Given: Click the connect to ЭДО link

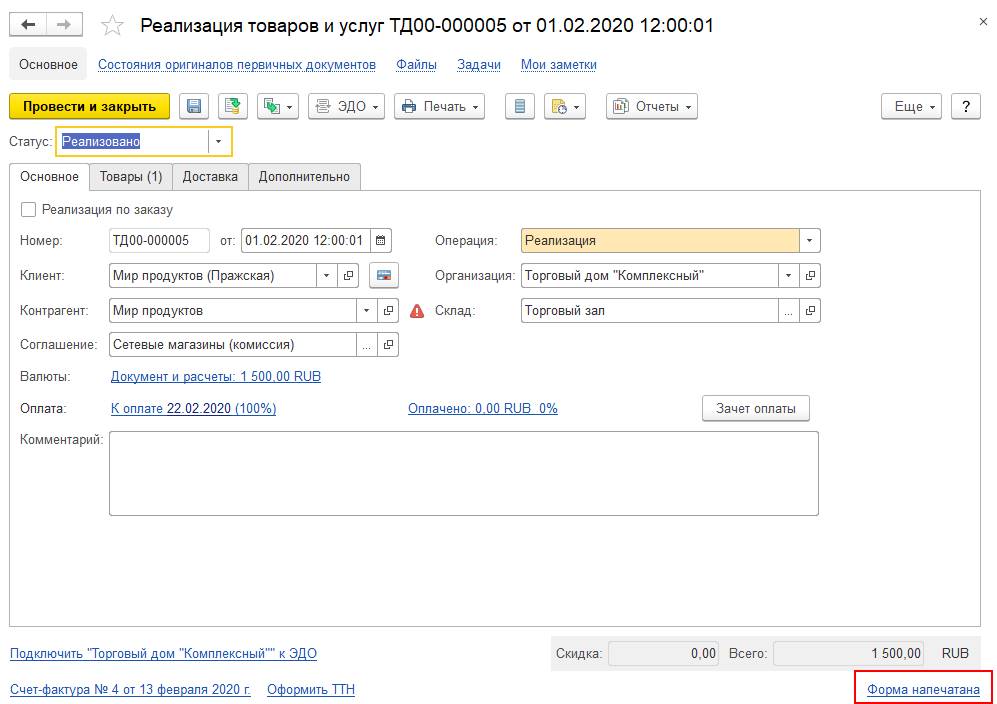Looking at the screenshot, I should coord(163,653).
